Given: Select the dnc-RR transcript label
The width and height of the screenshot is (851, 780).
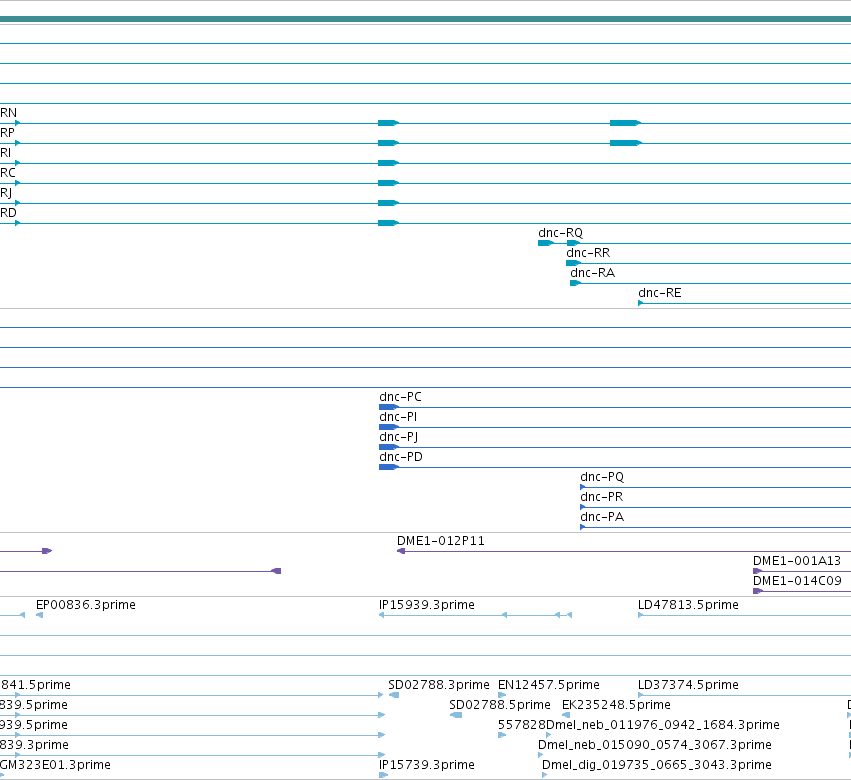Looking at the screenshot, I should tap(588, 253).
